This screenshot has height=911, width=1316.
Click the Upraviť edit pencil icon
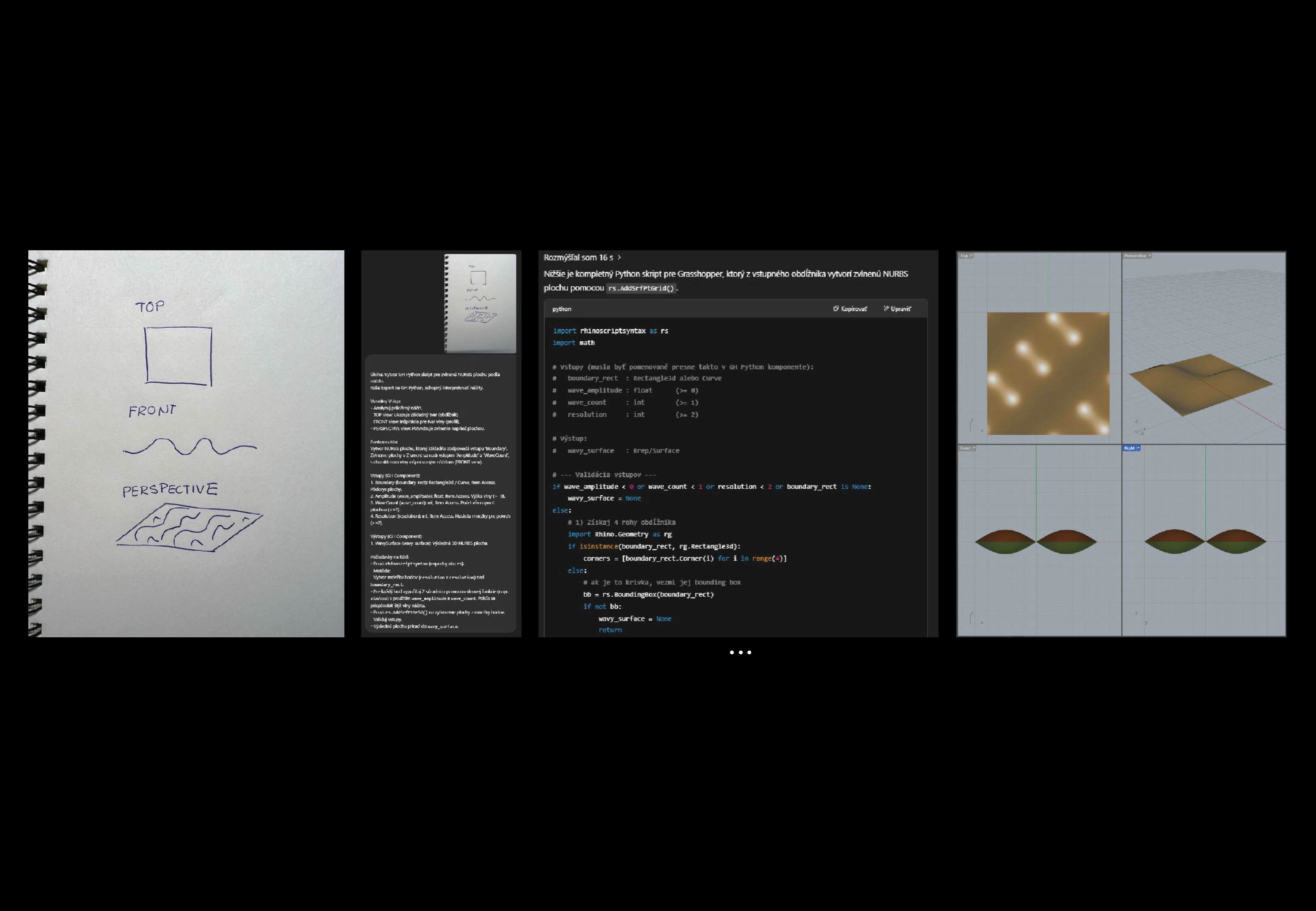coord(886,309)
